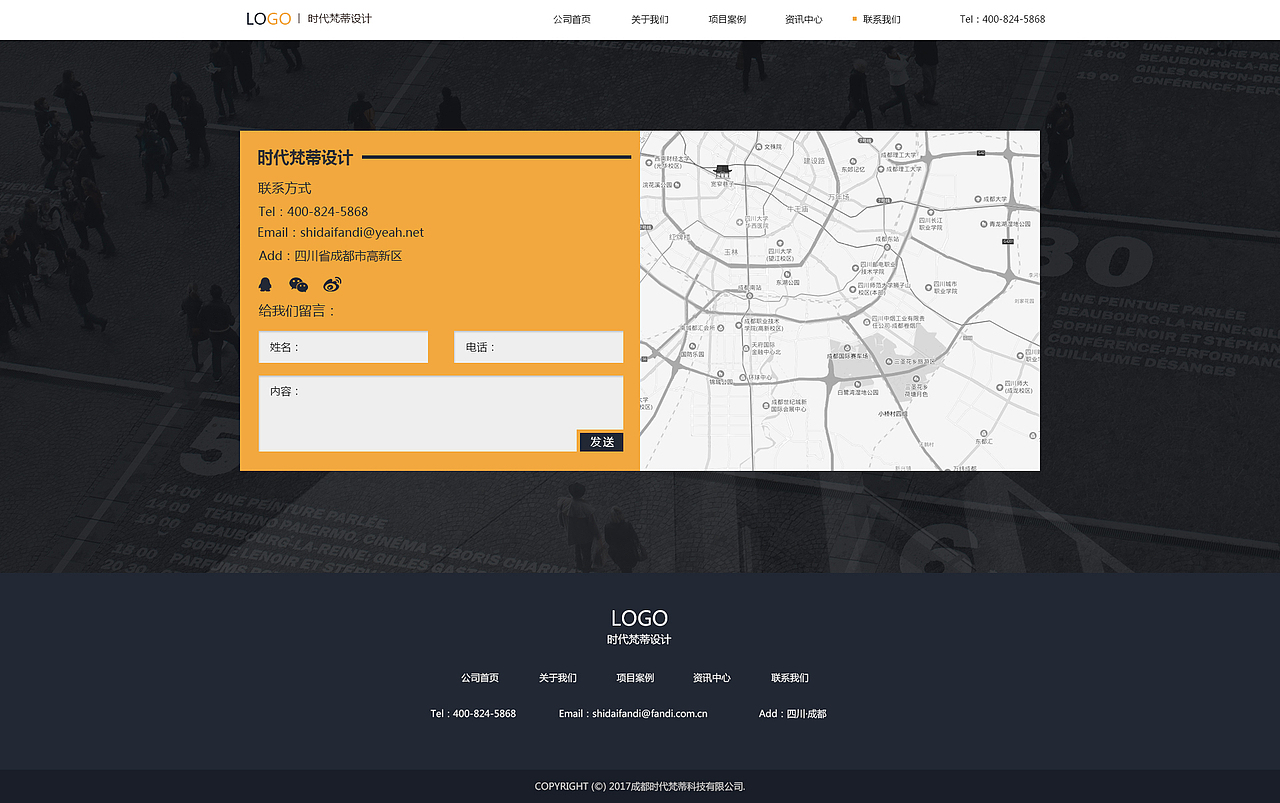Click the 时代梵蒂设计 text beside header logo
Viewport: 1280px width, 803px height.
click(340, 19)
